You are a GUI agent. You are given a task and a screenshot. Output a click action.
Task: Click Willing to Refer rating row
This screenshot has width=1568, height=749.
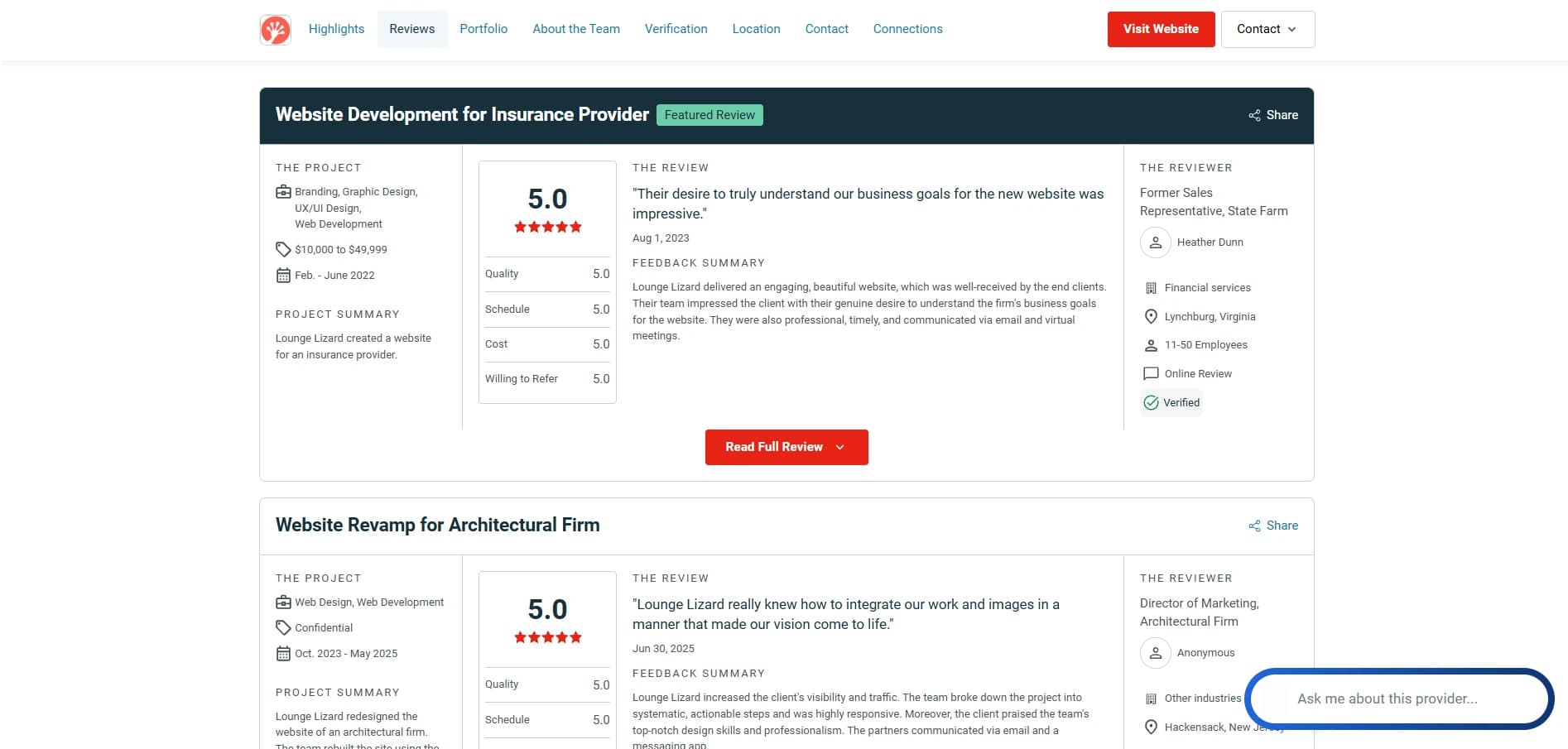(x=547, y=379)
